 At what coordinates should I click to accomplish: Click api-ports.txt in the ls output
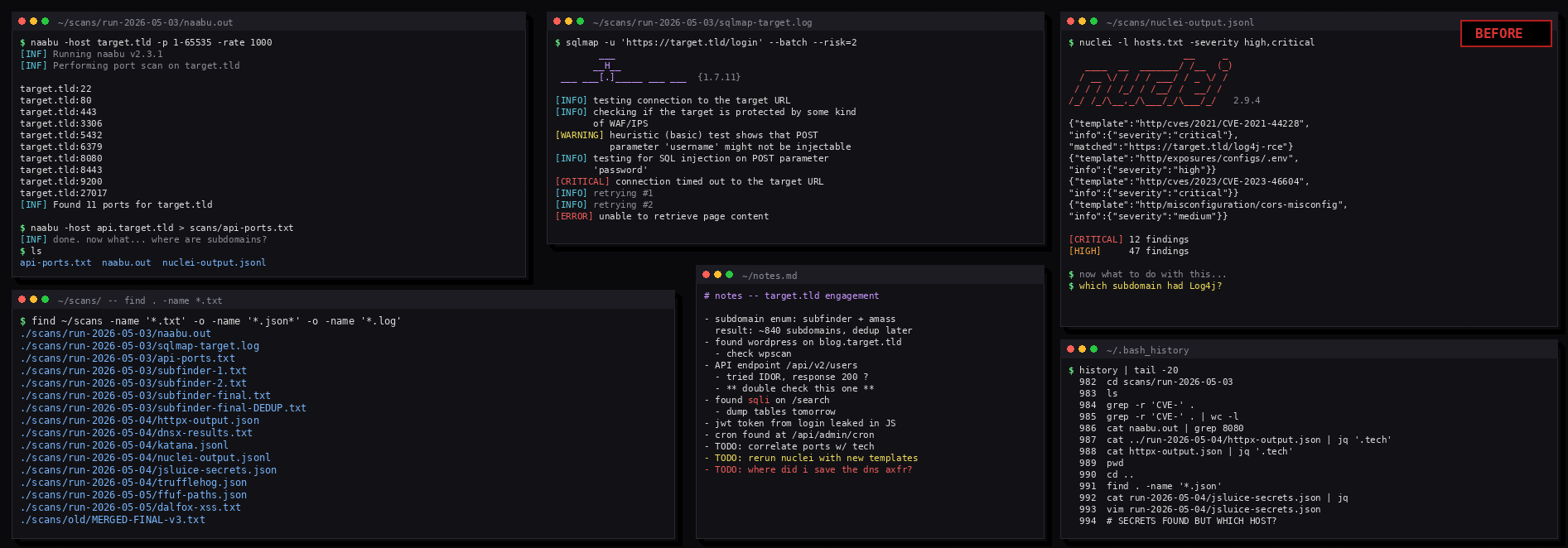[x=55, y=262]
